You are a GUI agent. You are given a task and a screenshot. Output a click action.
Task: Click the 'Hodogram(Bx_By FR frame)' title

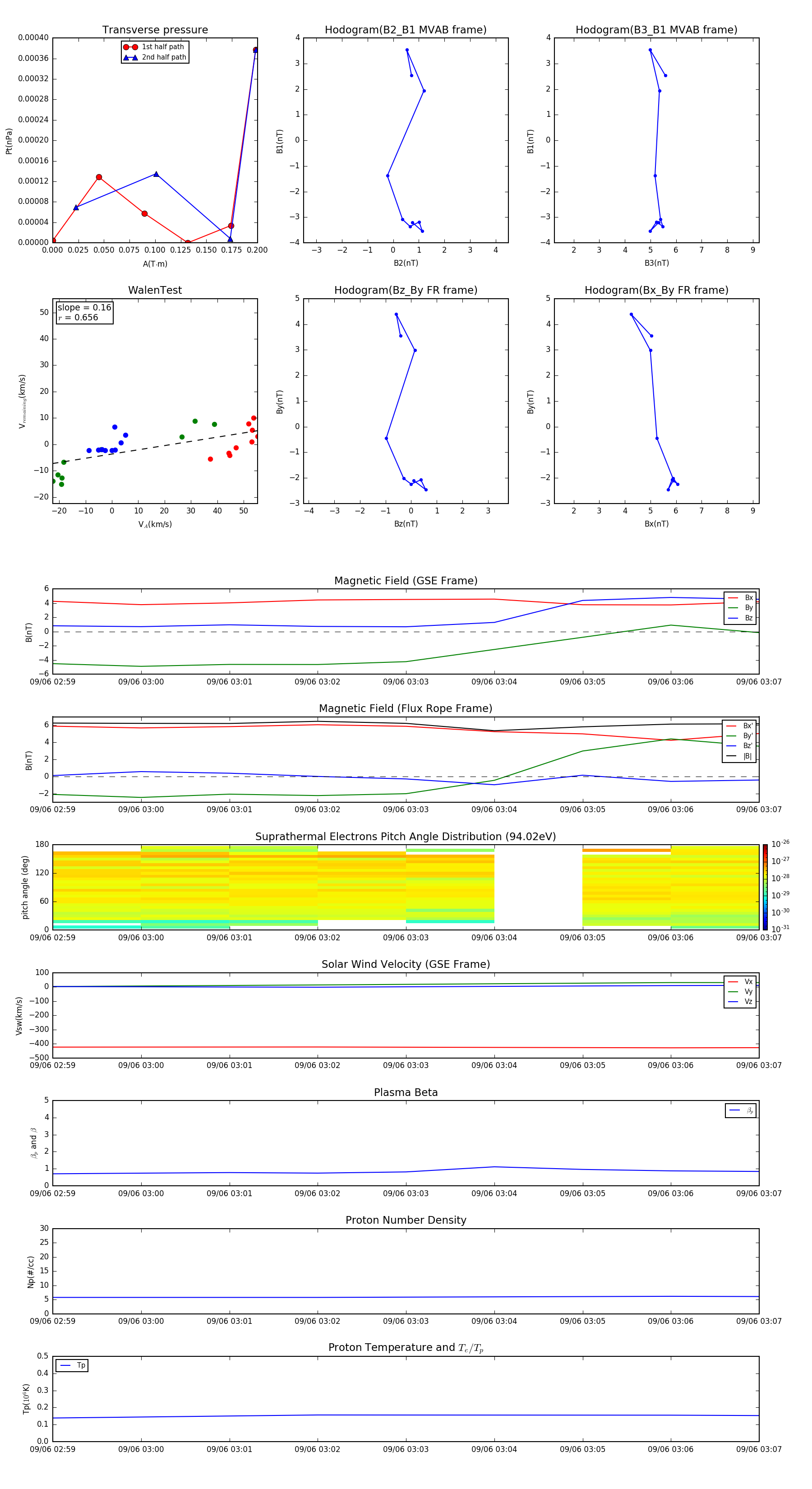[x=656, y=290]
